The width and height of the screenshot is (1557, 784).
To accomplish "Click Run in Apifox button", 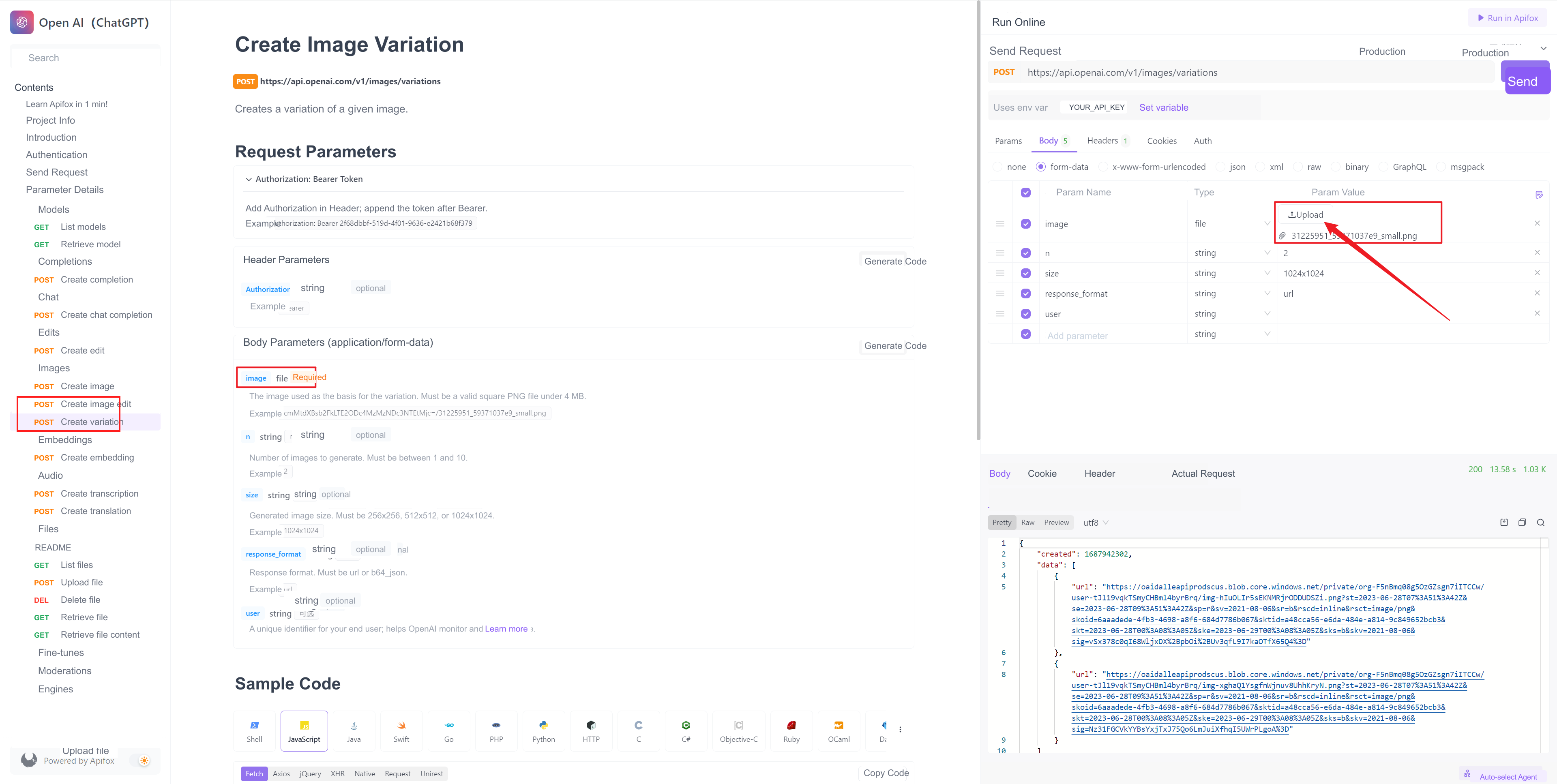I will tap(1508, 17).
